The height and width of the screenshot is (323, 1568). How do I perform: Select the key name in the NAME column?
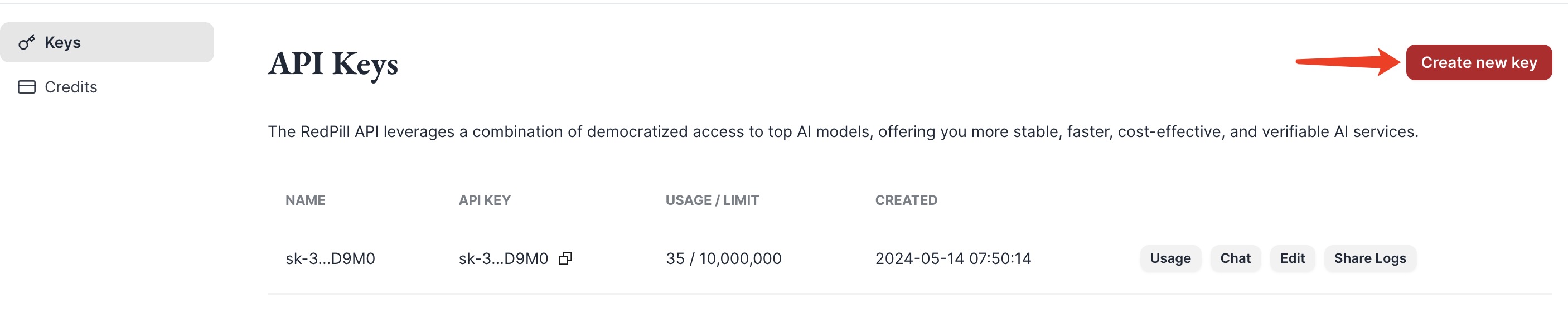tap(331, 258)
